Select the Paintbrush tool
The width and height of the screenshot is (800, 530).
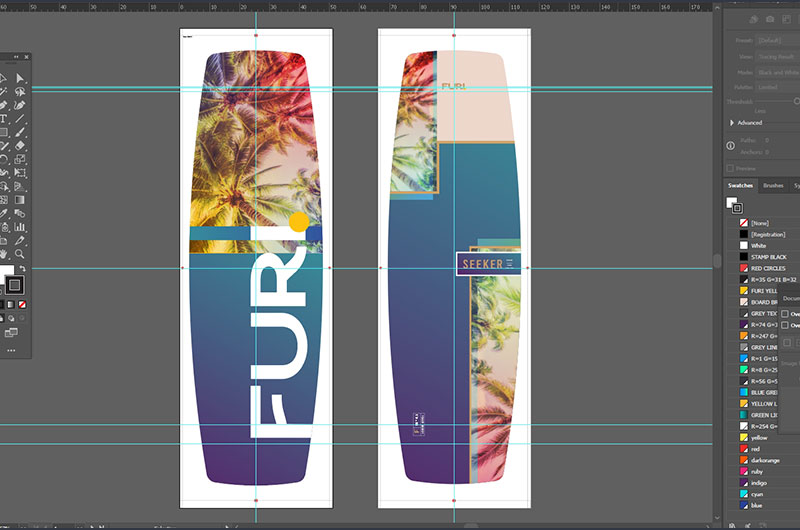tap(19, 132)
